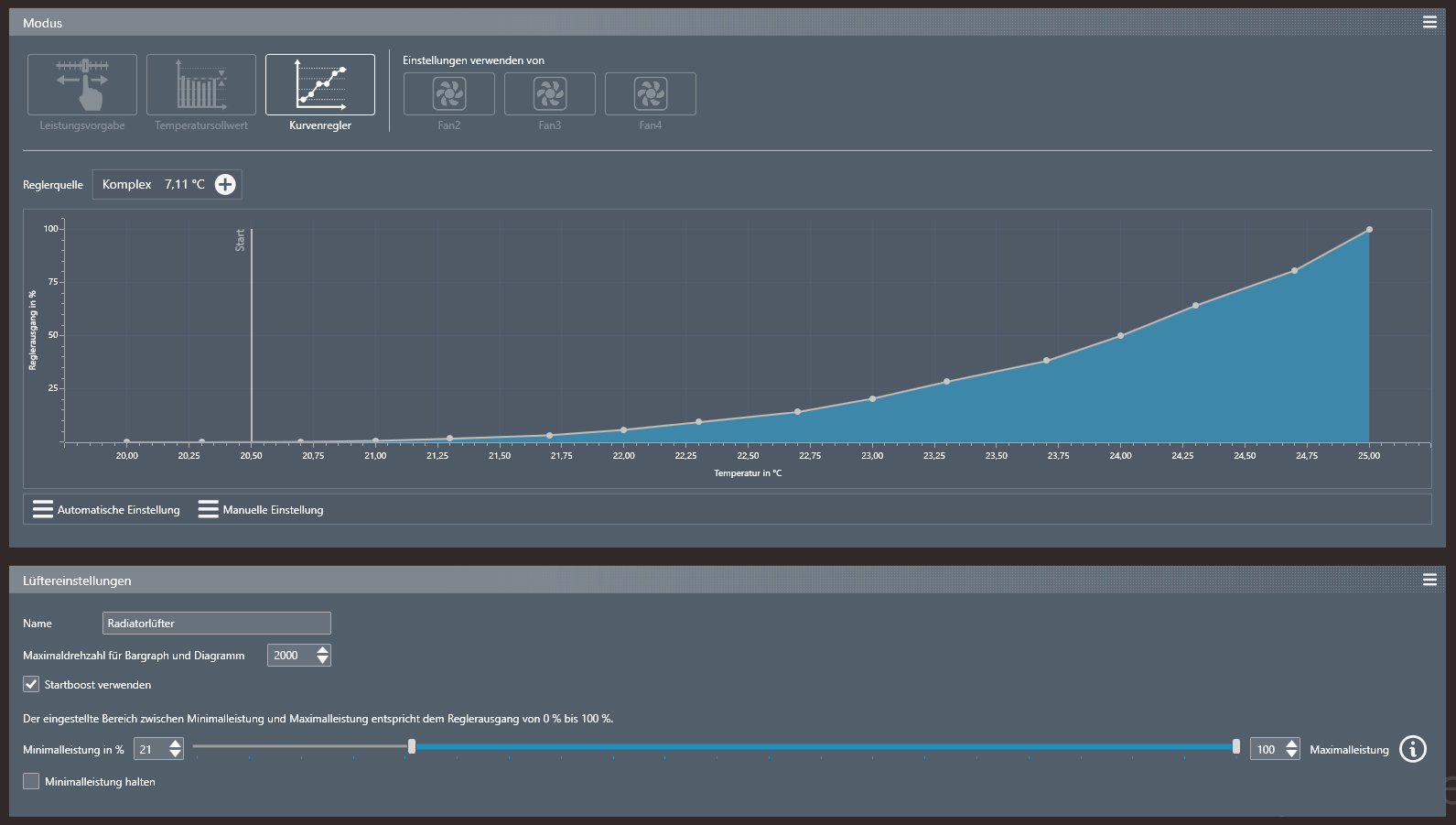Use settings from Fan2
This screenshot has height=825, width=1456.
click(449, 93)
